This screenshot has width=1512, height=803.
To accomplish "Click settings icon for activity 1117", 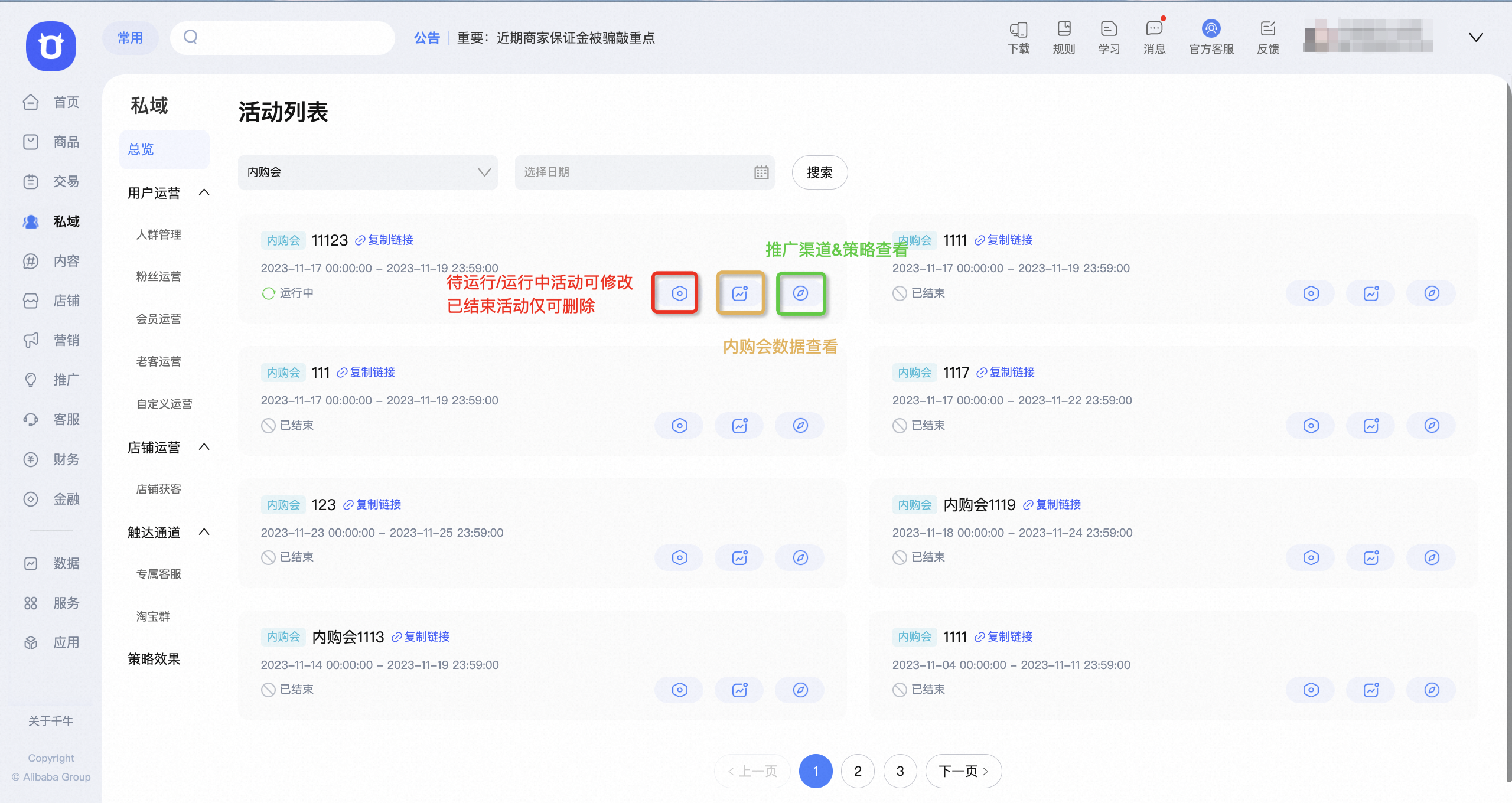I will [1311, 426].
